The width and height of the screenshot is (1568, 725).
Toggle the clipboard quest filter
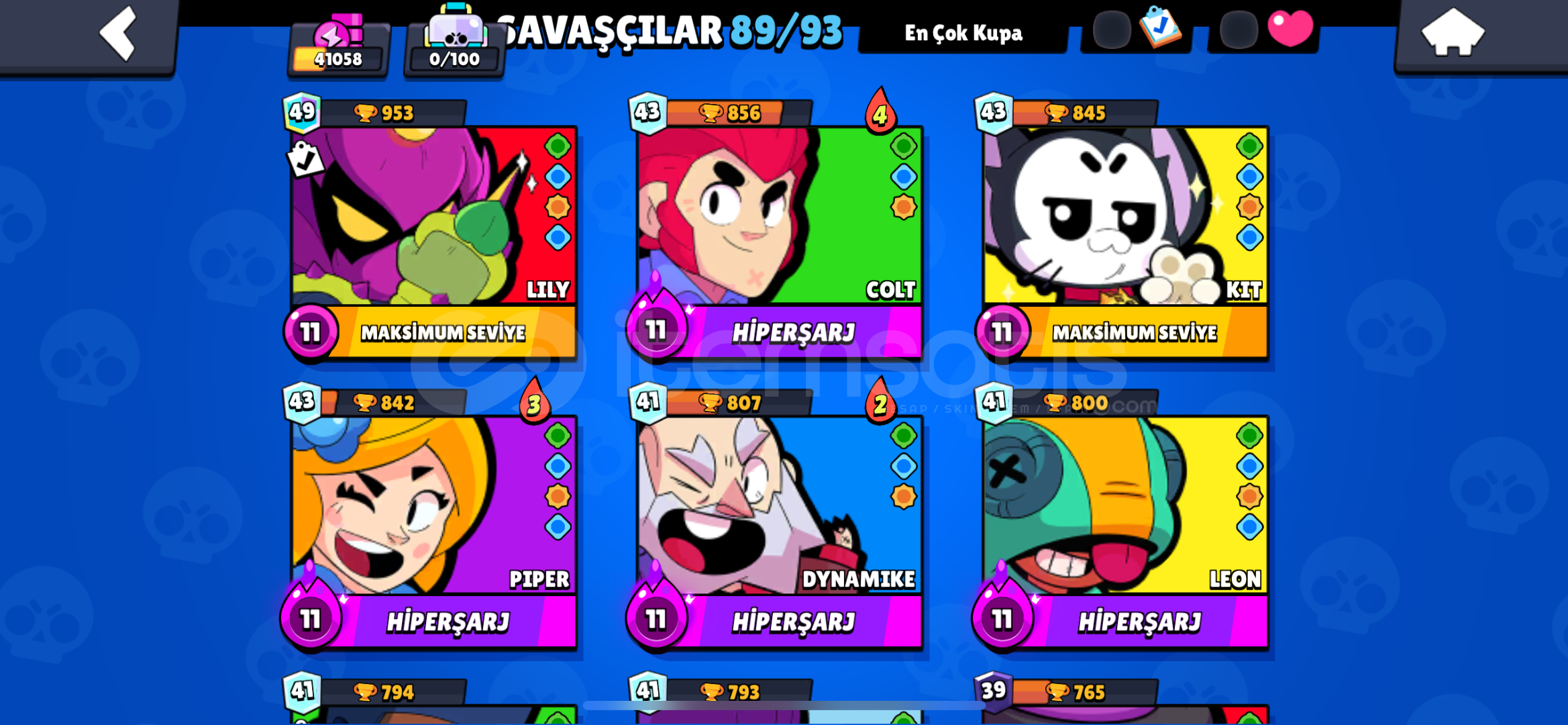tap(1161, 27)
